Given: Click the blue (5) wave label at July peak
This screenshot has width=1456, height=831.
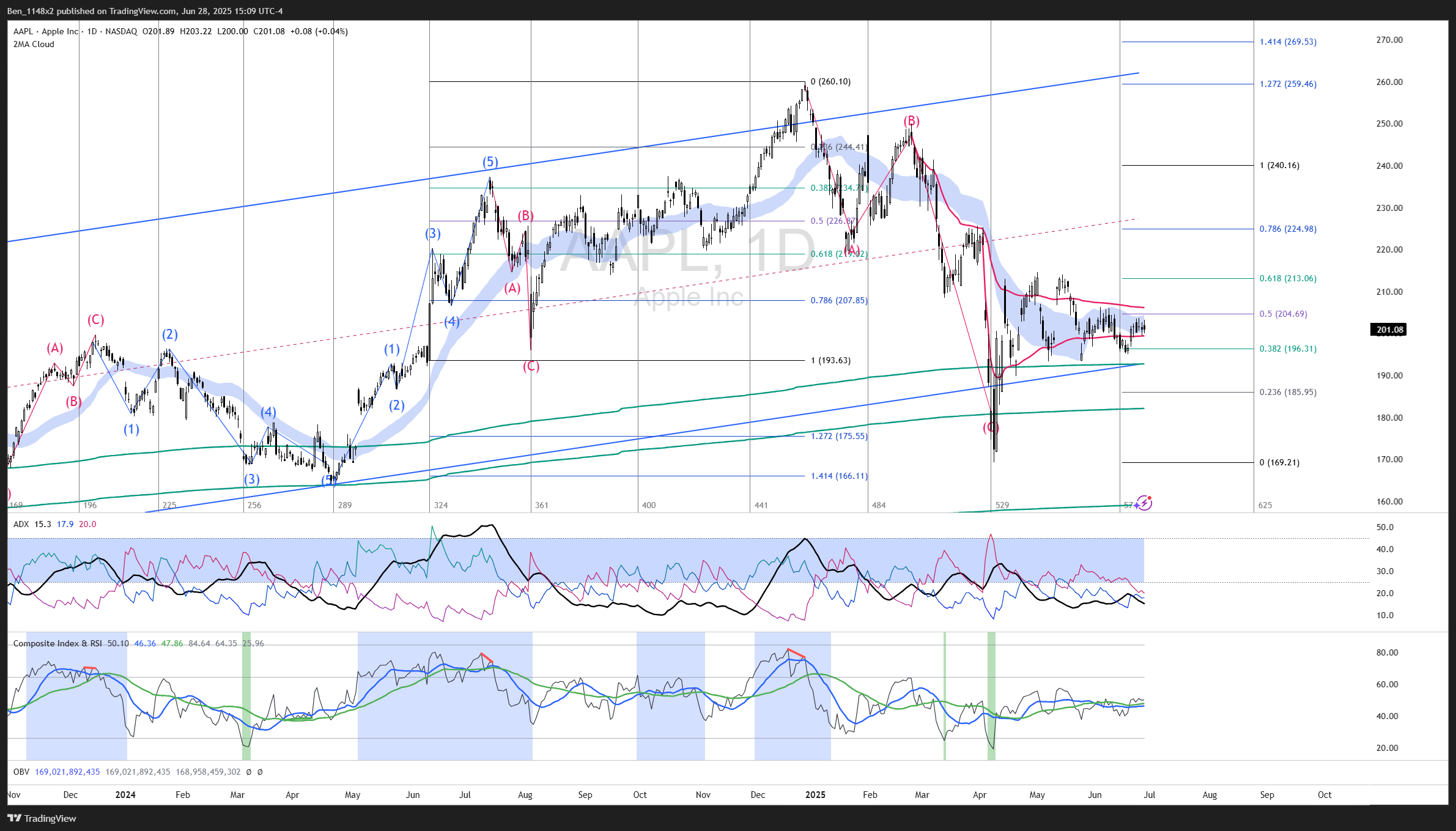Looking at the screenshot, I should pos(490,162).
